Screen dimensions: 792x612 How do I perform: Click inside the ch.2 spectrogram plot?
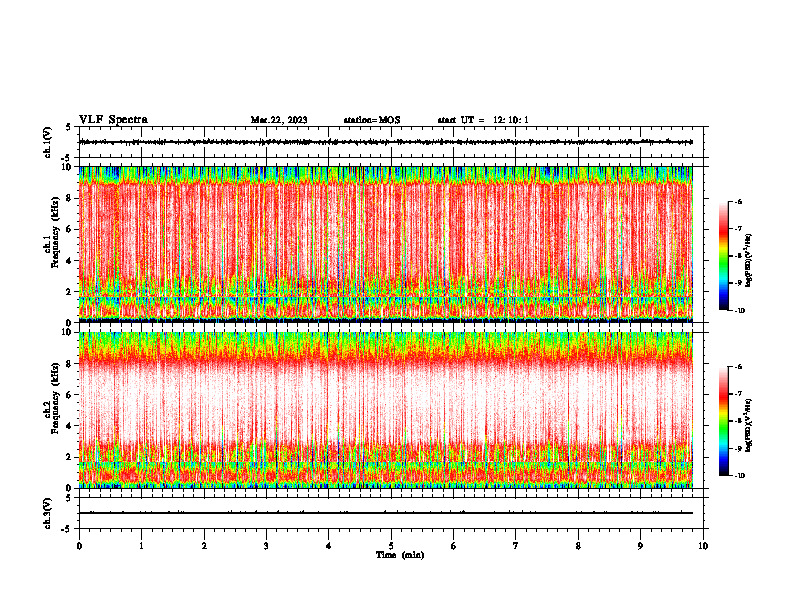tap(386, 410)
